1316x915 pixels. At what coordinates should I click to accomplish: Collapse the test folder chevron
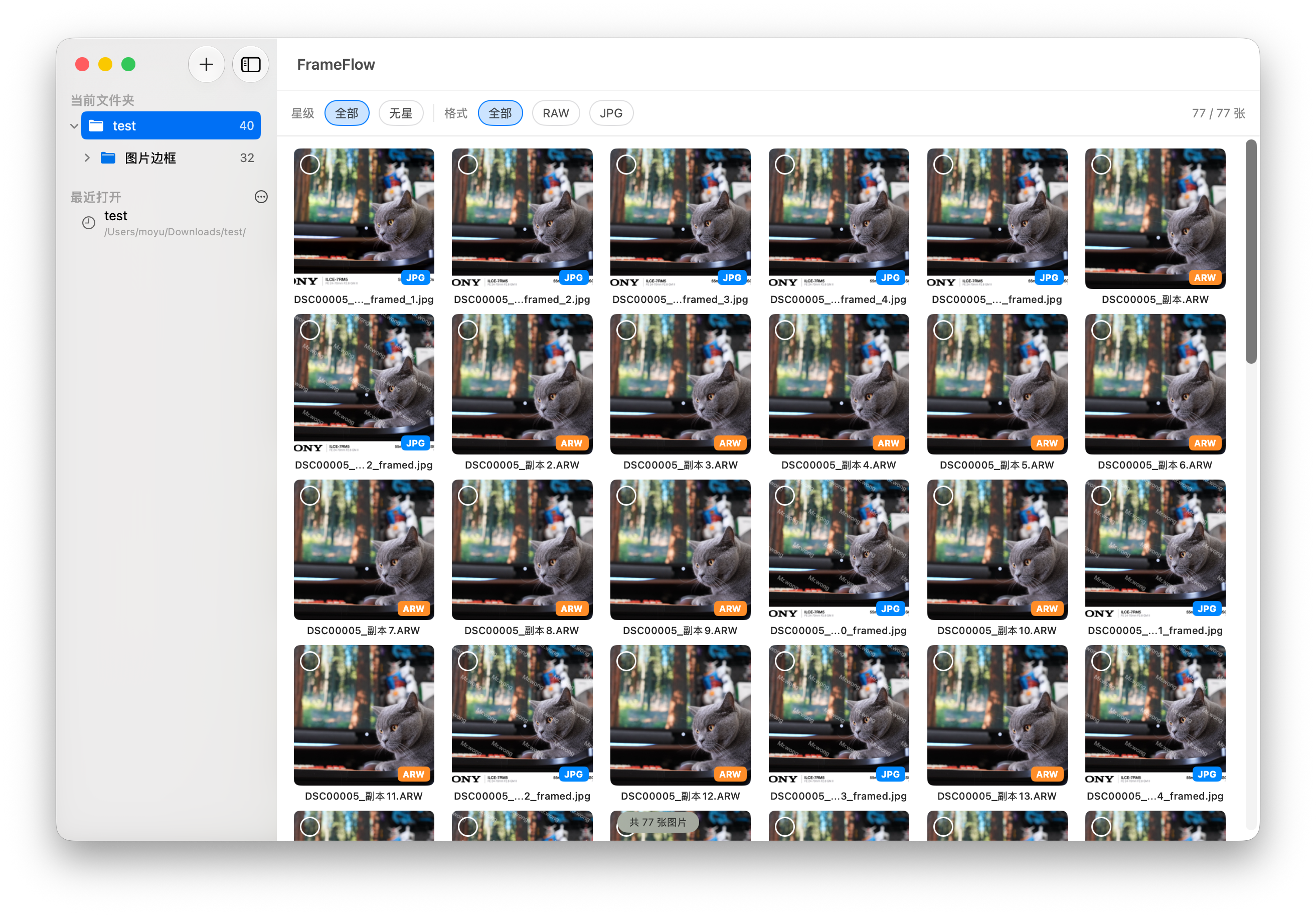[x=74, y=125]
